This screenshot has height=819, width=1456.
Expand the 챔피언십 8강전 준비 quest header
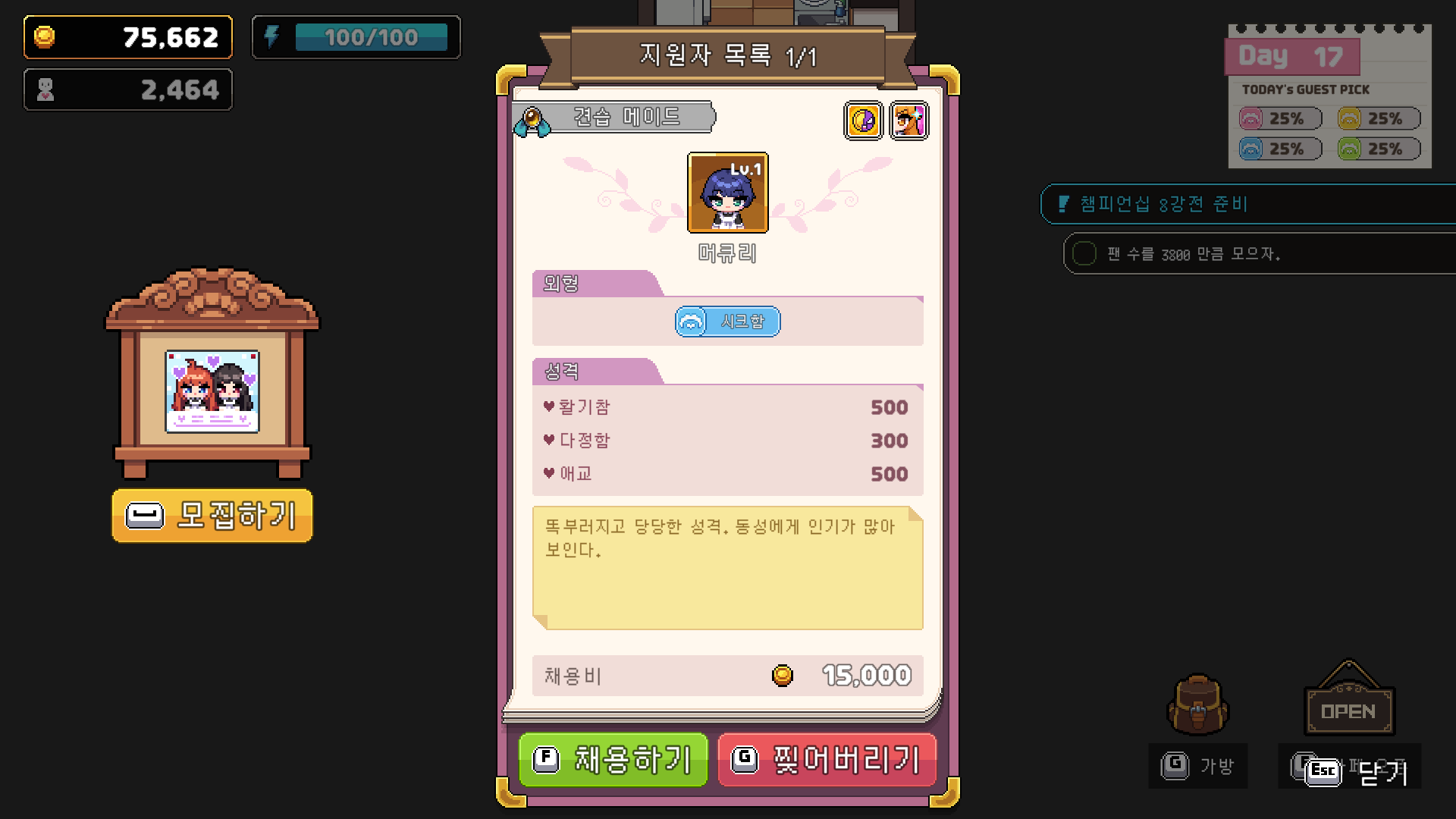[x=1248, y=204]
